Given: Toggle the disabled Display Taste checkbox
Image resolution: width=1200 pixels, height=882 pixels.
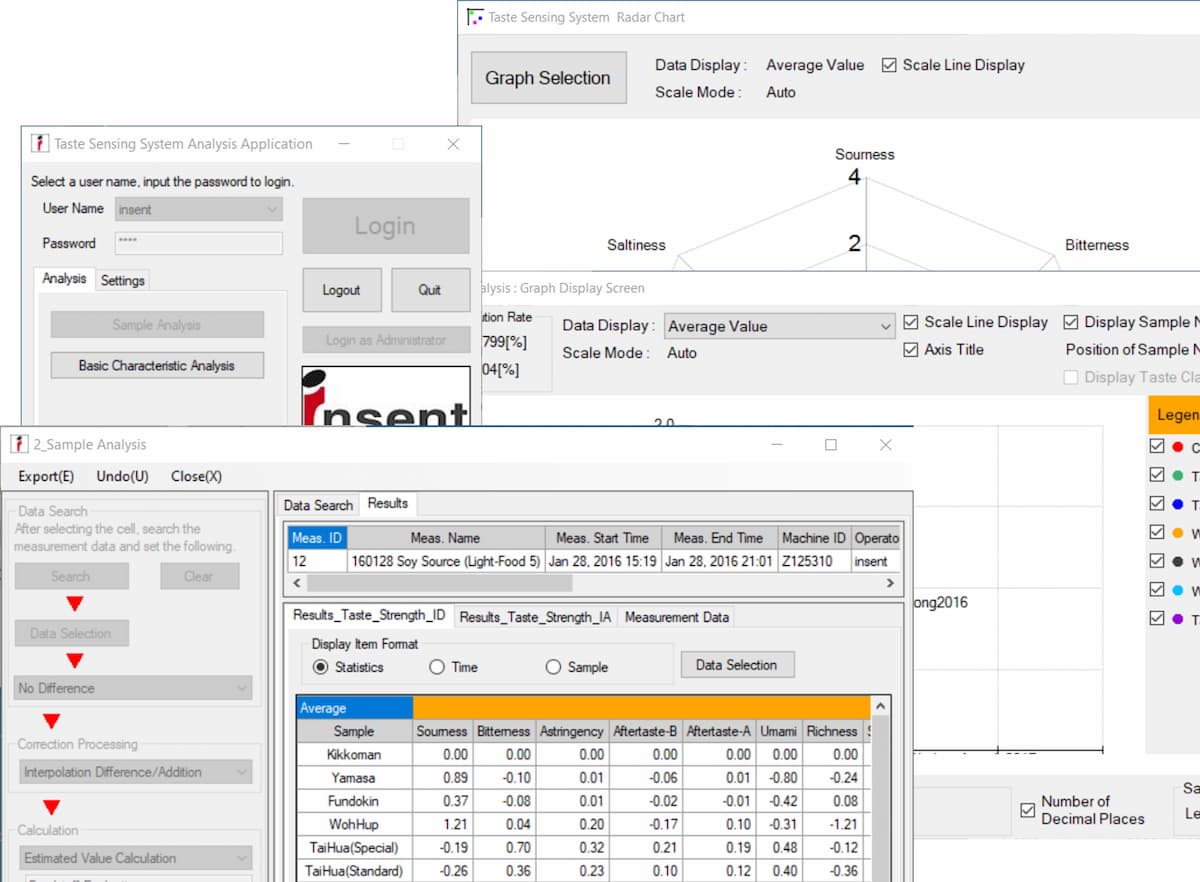Looking at the screenshot, I should point(1071,377).
